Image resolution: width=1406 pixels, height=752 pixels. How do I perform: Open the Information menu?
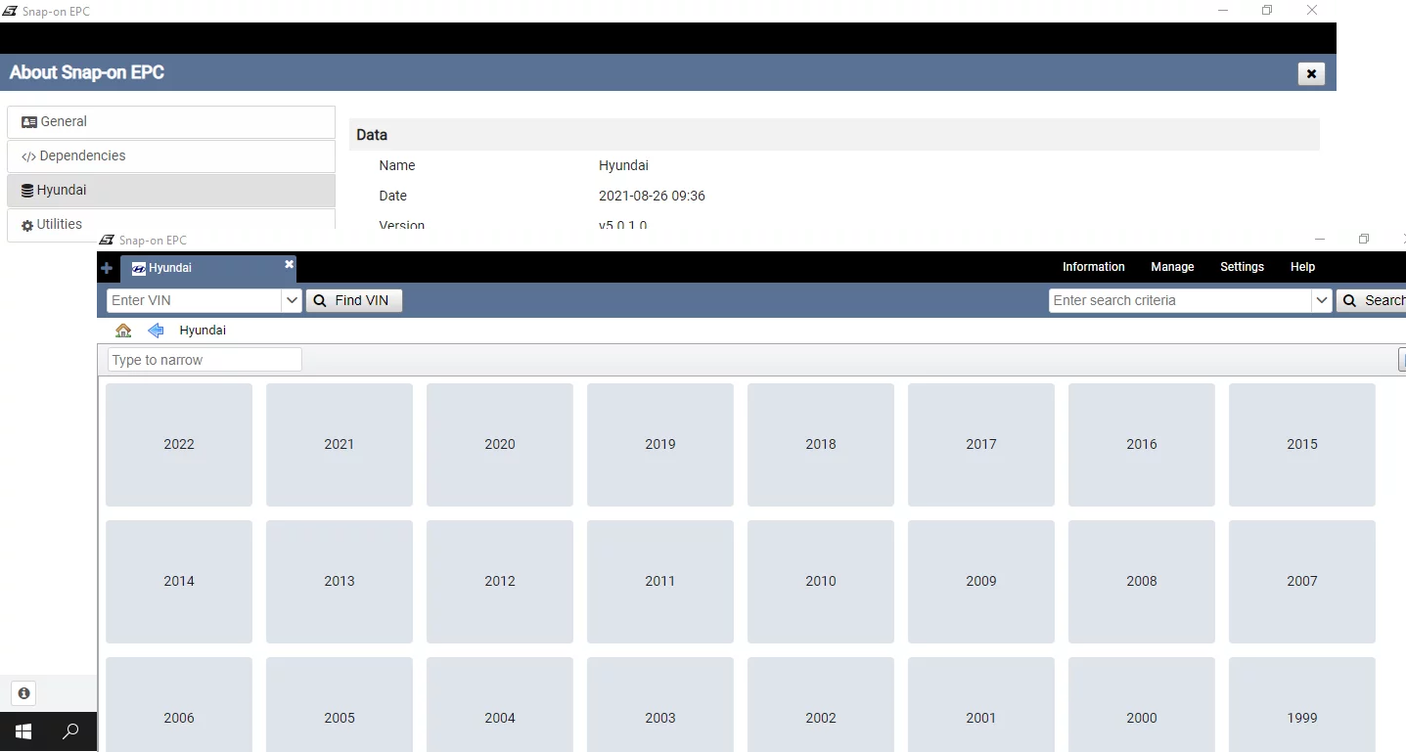point(1093,267)
